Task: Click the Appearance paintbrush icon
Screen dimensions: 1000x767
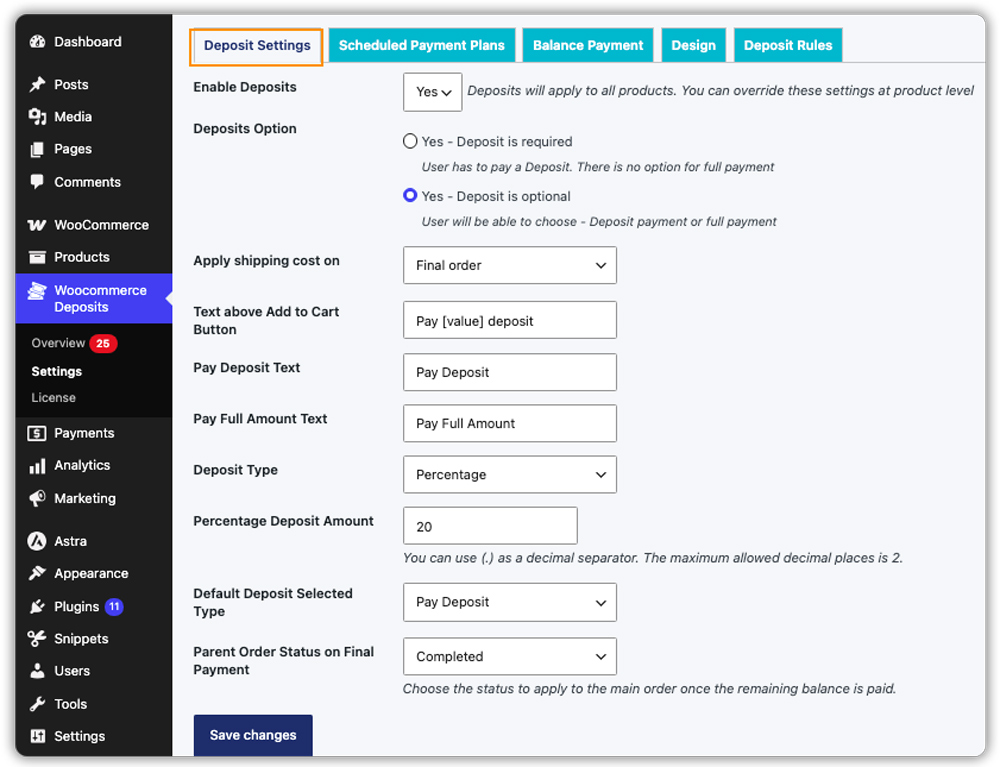Action: pyautogui.click(x=37, y=573)
